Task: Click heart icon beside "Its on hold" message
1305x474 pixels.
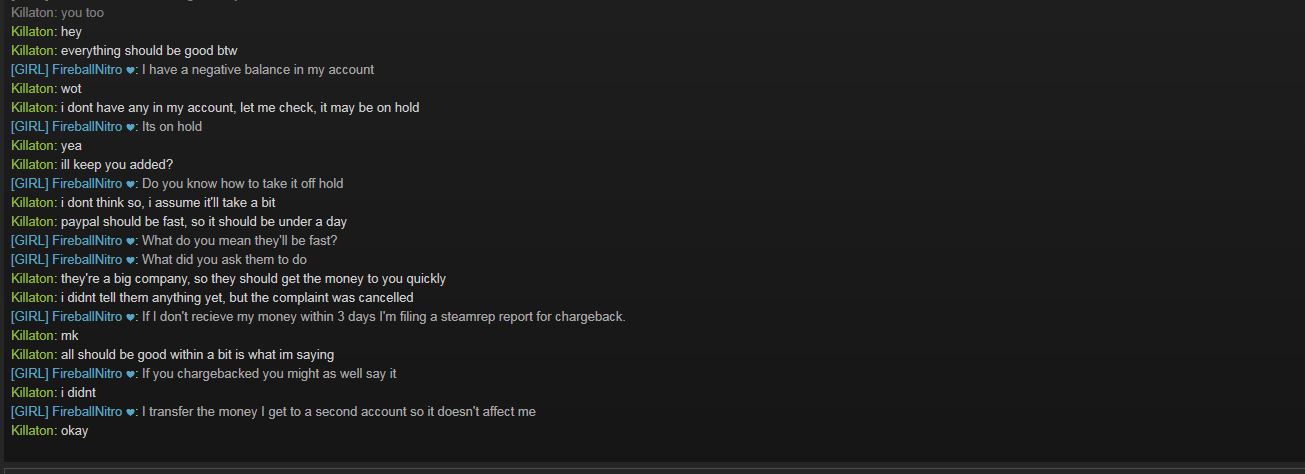Action: (131, 127)
